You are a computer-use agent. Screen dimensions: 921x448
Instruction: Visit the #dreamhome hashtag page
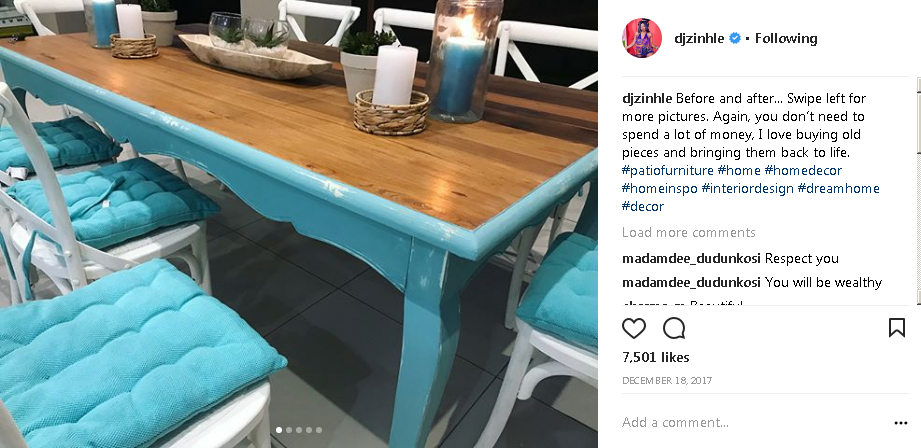point(838,188)
